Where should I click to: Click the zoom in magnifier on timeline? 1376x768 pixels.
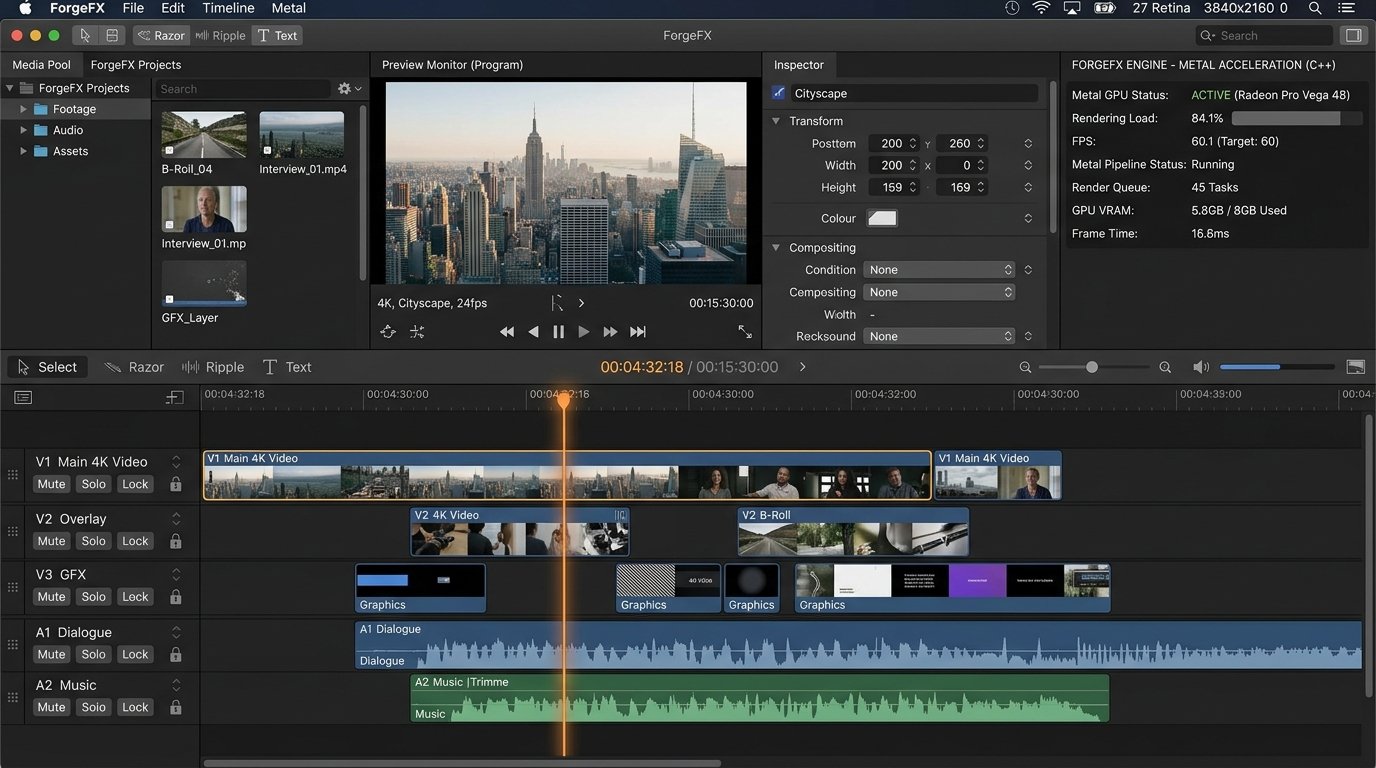tap(1165, 367)
